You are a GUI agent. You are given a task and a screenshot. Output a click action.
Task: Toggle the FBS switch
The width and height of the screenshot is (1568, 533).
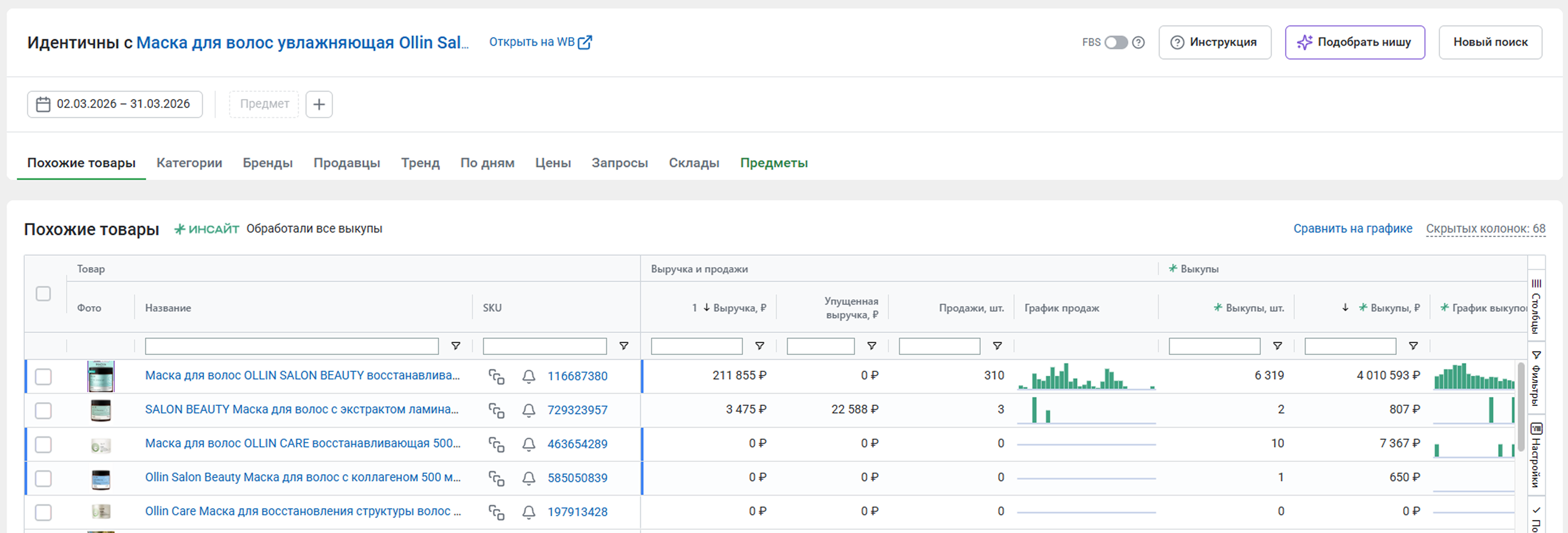pos(1116,42)
